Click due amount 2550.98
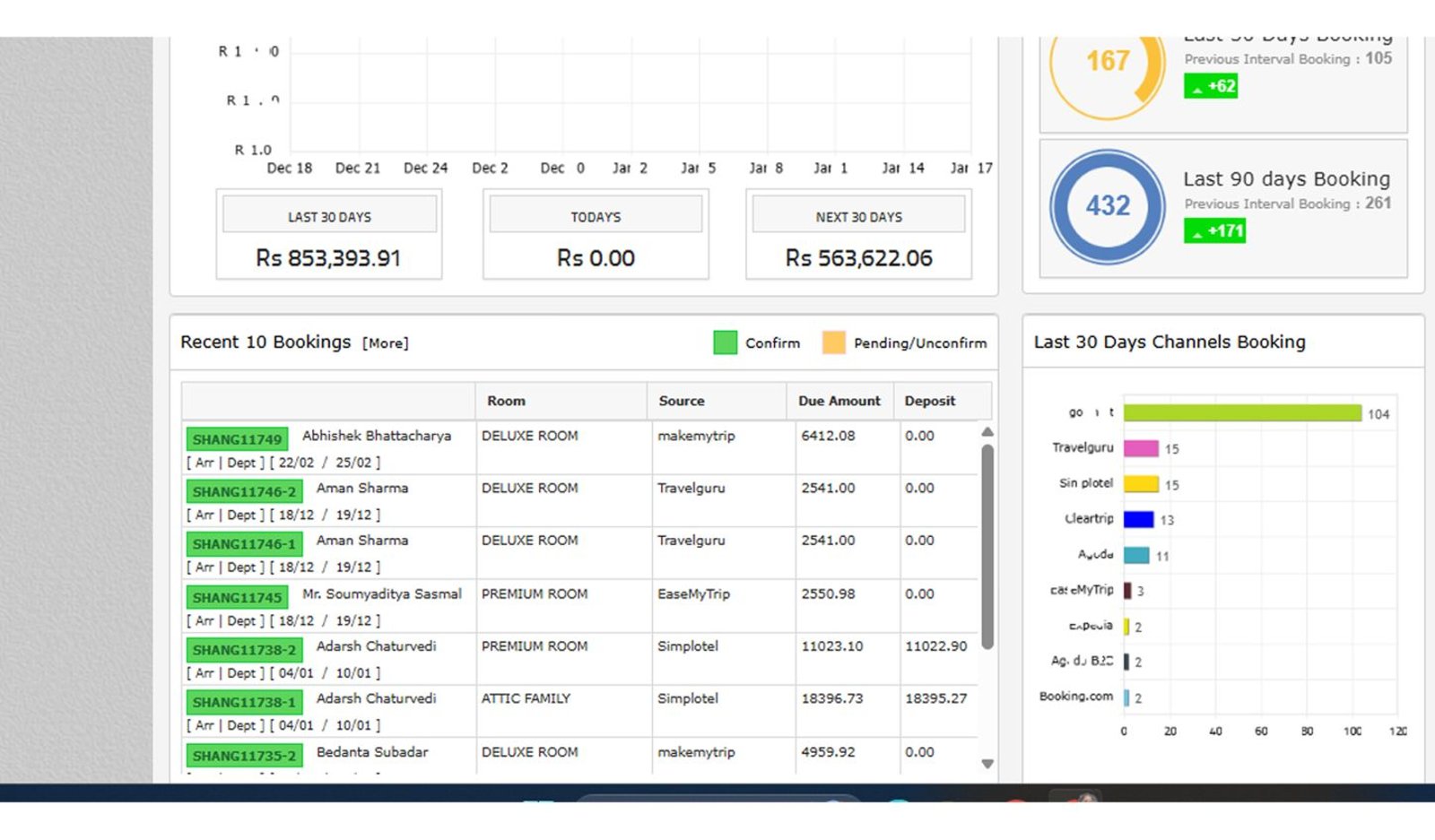Viewport: 1435px width, 840px height. pyautogui.click(x=828, y=593)
